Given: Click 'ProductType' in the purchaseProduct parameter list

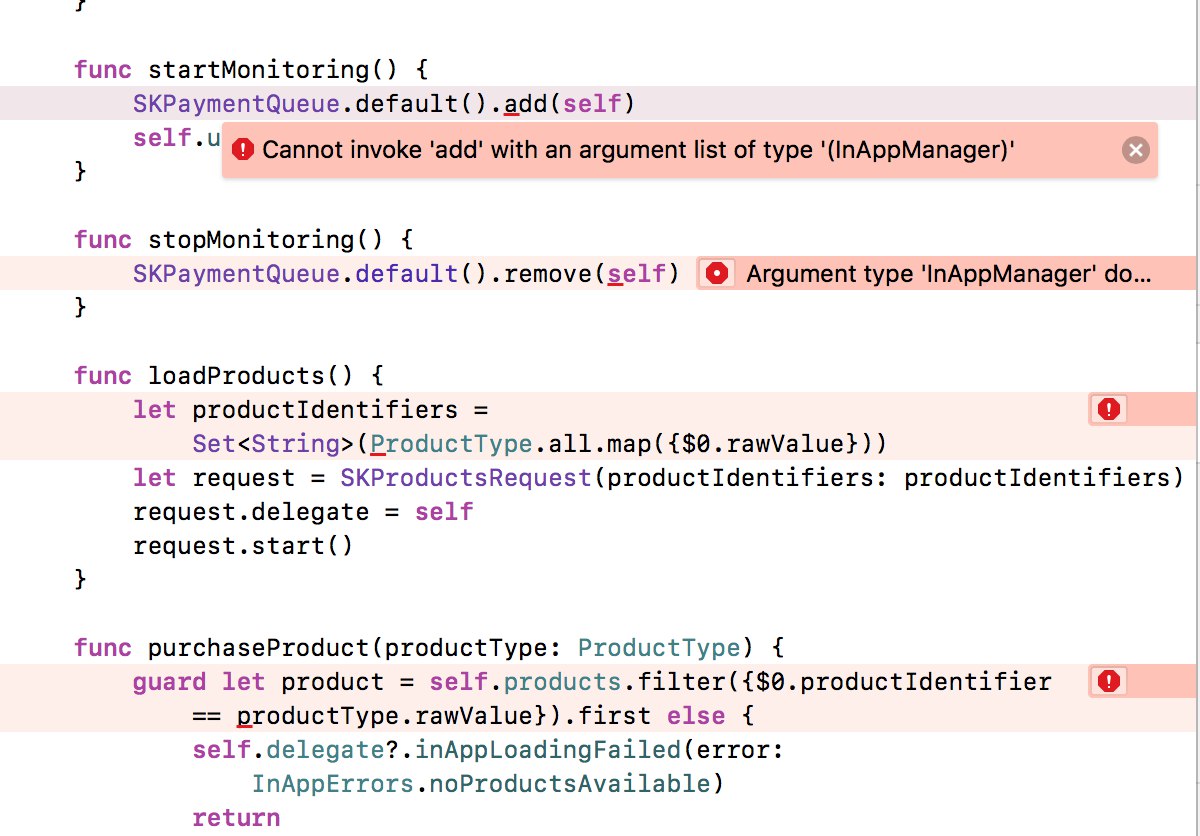Looking at the screenshot, I should coord(659,648).
